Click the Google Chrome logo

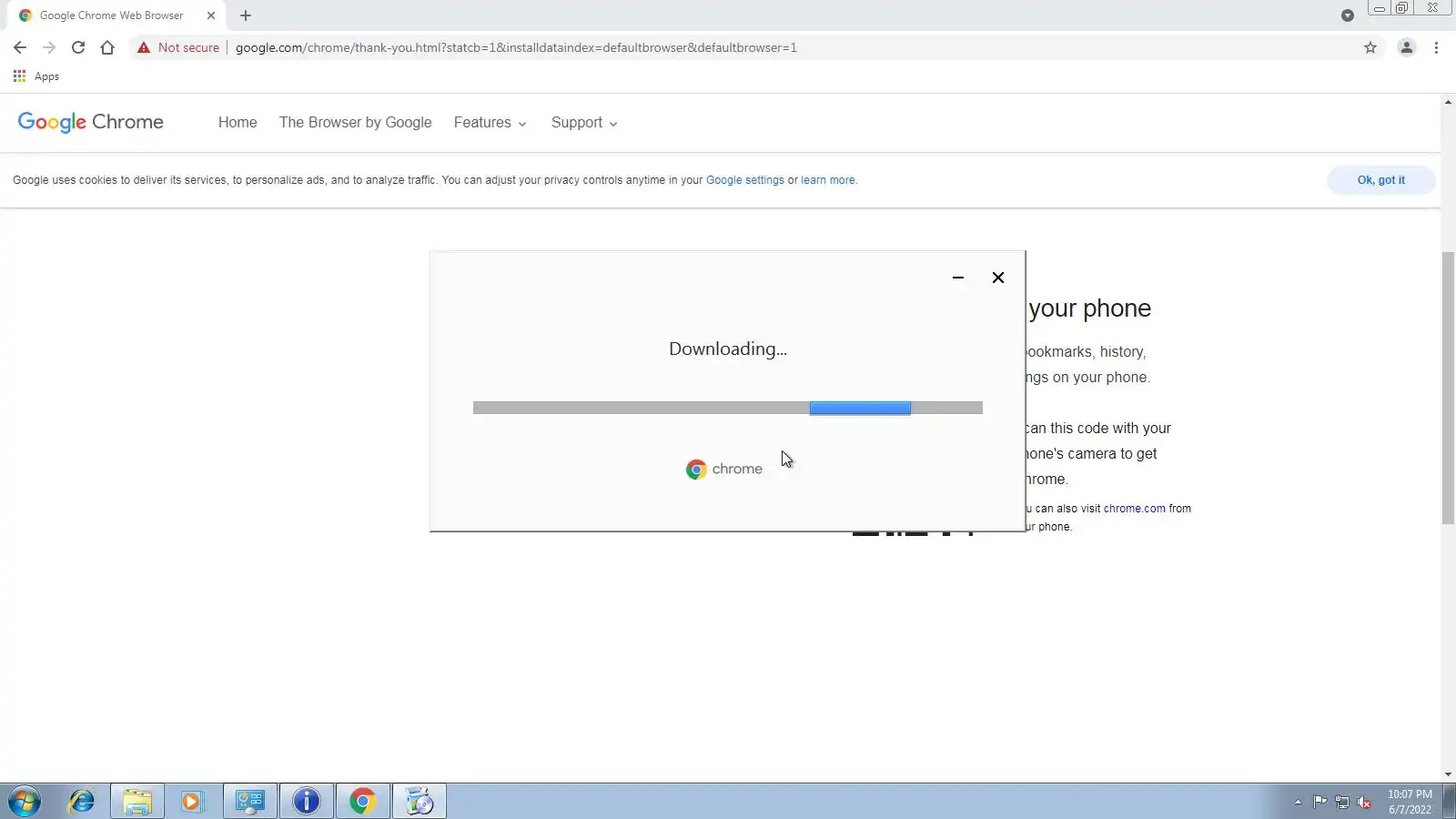tap(91, 122)
